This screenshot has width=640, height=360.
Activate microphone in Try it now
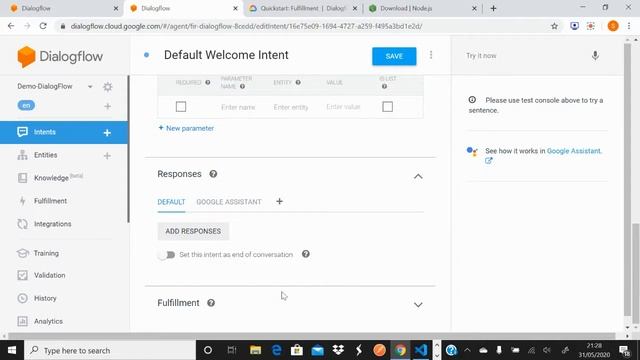coord(595,56)
